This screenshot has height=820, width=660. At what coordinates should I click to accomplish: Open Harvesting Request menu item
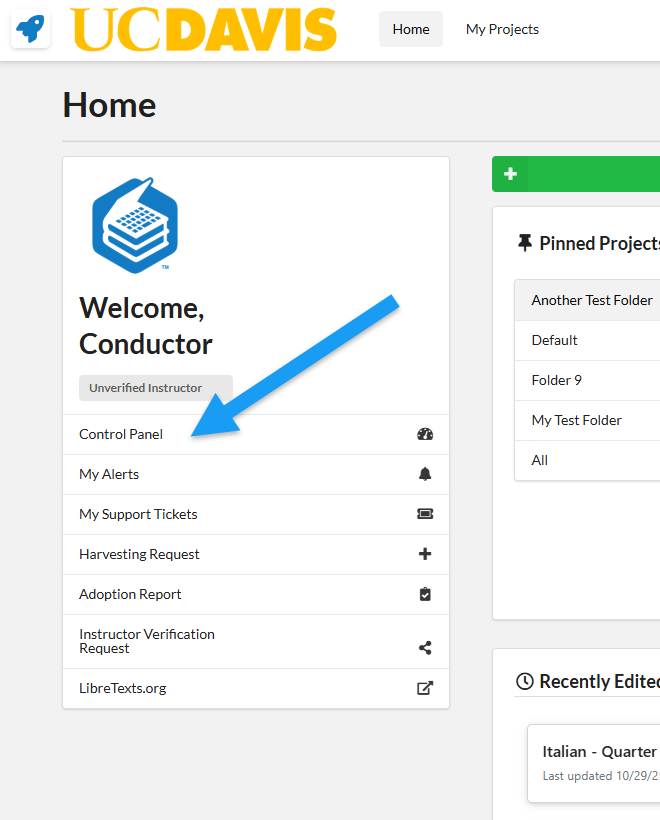[x=256, y=554]
